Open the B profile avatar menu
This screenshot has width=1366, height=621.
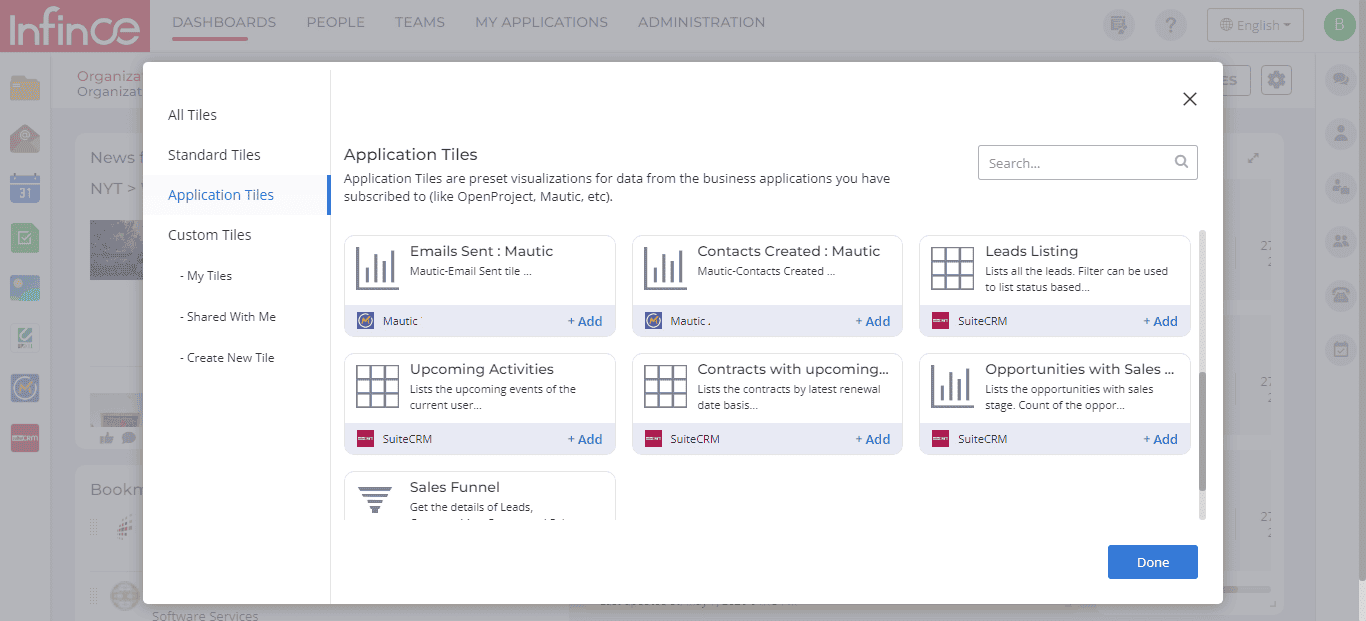coord(1339,24)
